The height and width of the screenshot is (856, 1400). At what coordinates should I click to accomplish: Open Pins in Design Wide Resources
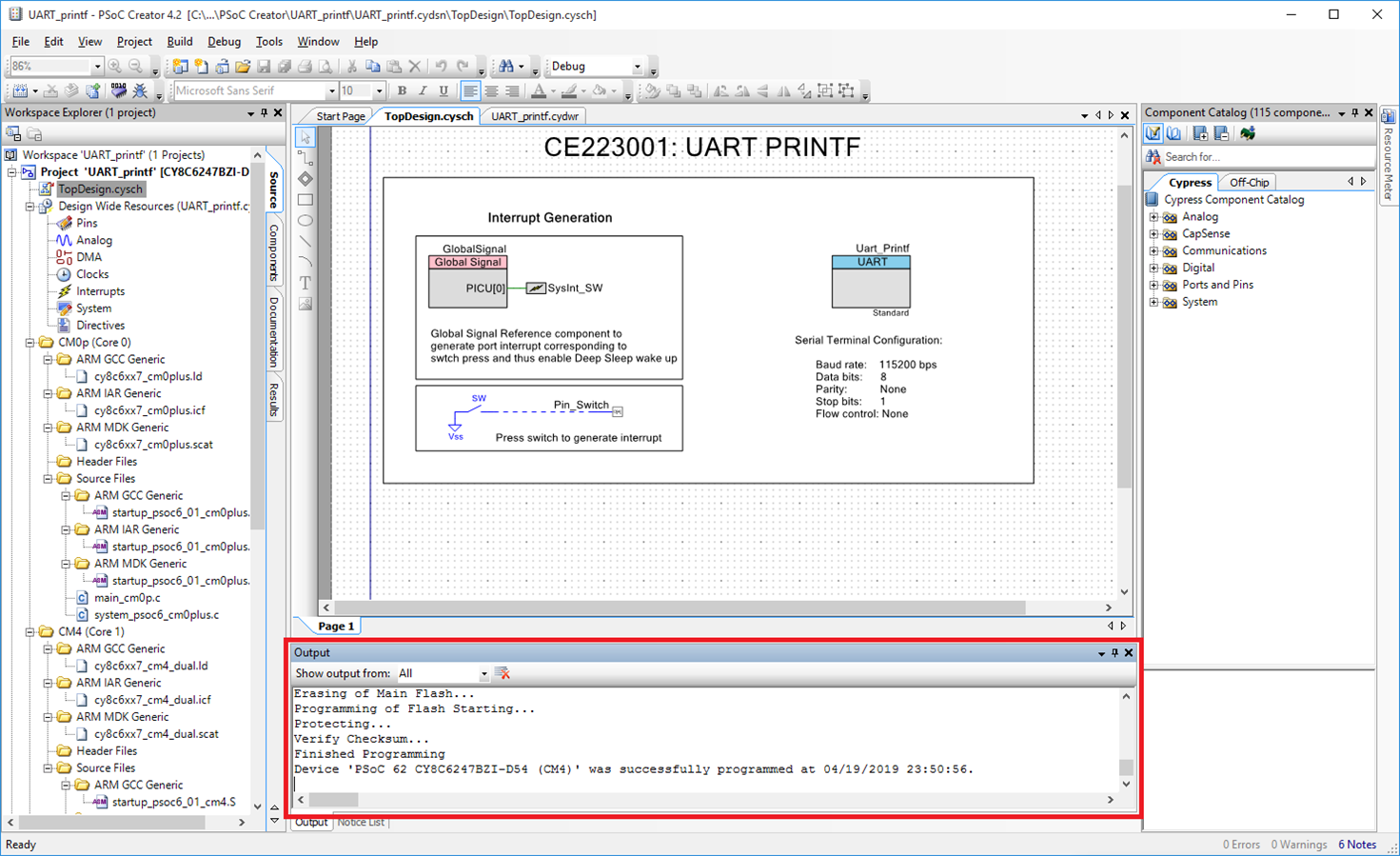click(x=87, y=223)
